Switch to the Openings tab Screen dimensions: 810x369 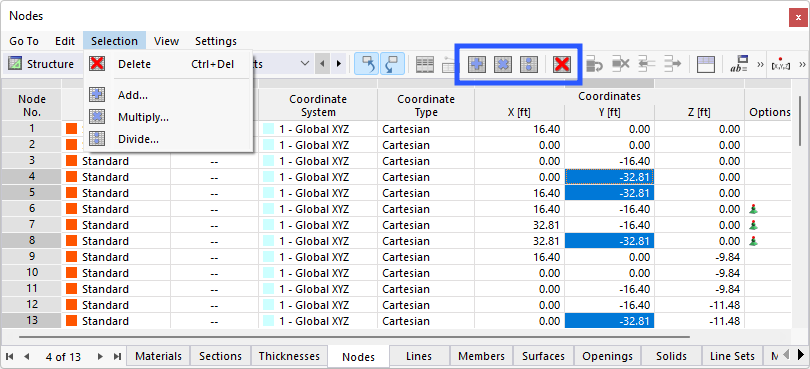608,356
